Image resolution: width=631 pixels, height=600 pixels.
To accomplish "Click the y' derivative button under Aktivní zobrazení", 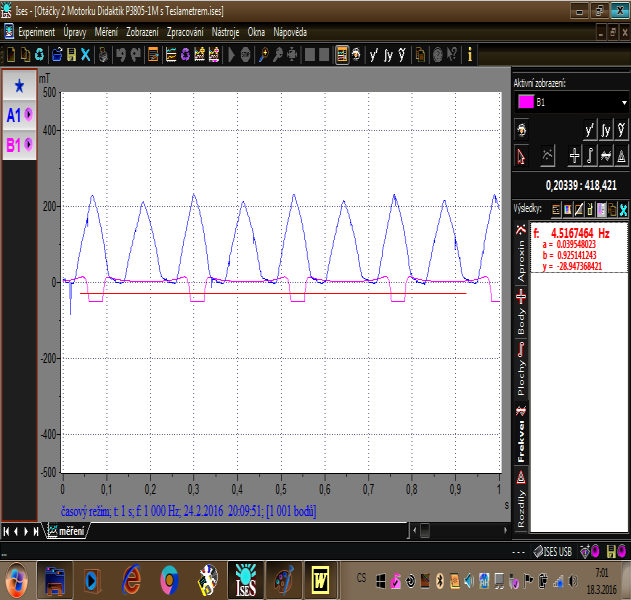I will pyautogui.click(x=590, y=130).
